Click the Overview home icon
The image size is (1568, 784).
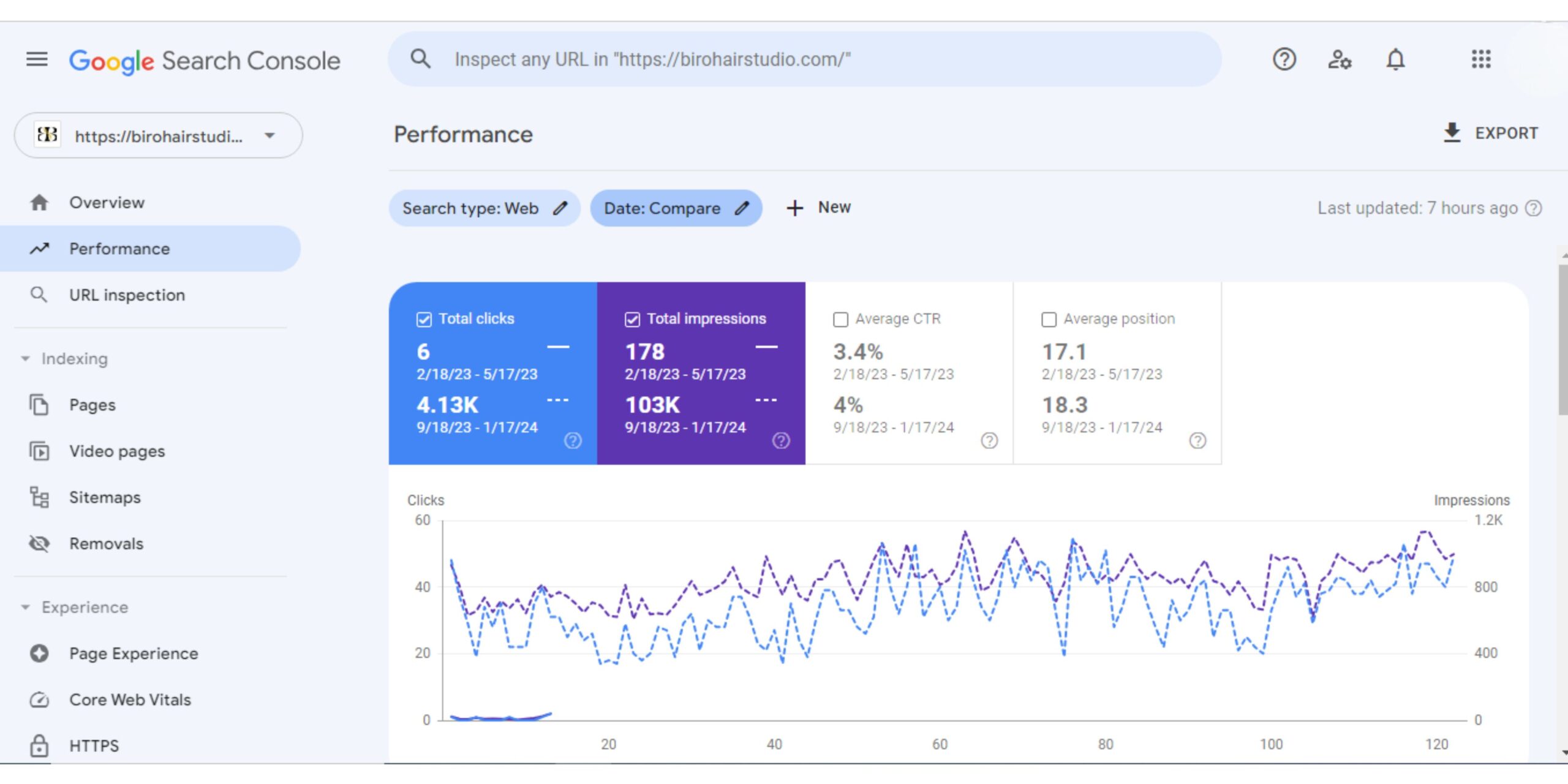point(39,203)
